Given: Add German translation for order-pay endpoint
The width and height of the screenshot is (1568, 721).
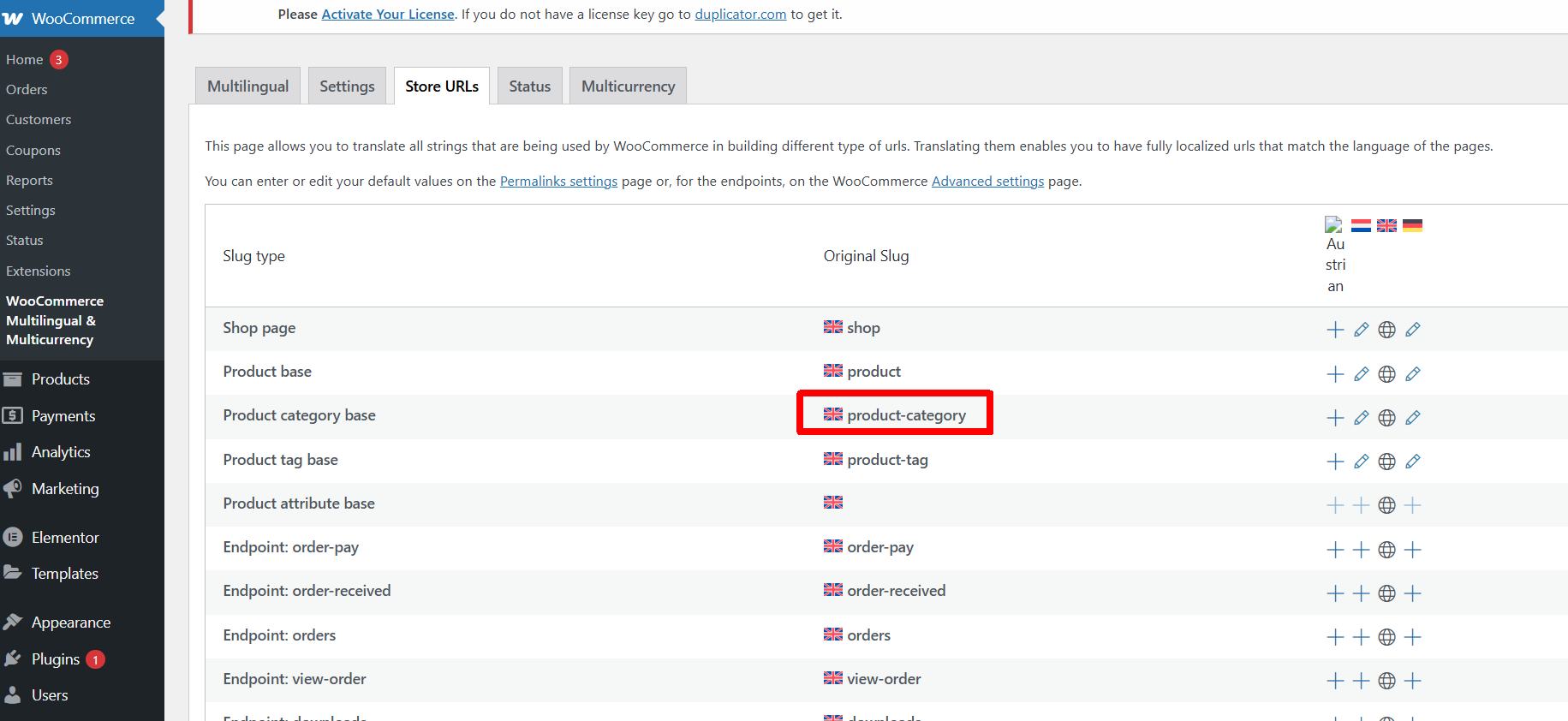Looking at the screenshot, I should [x=1413, y=550].
